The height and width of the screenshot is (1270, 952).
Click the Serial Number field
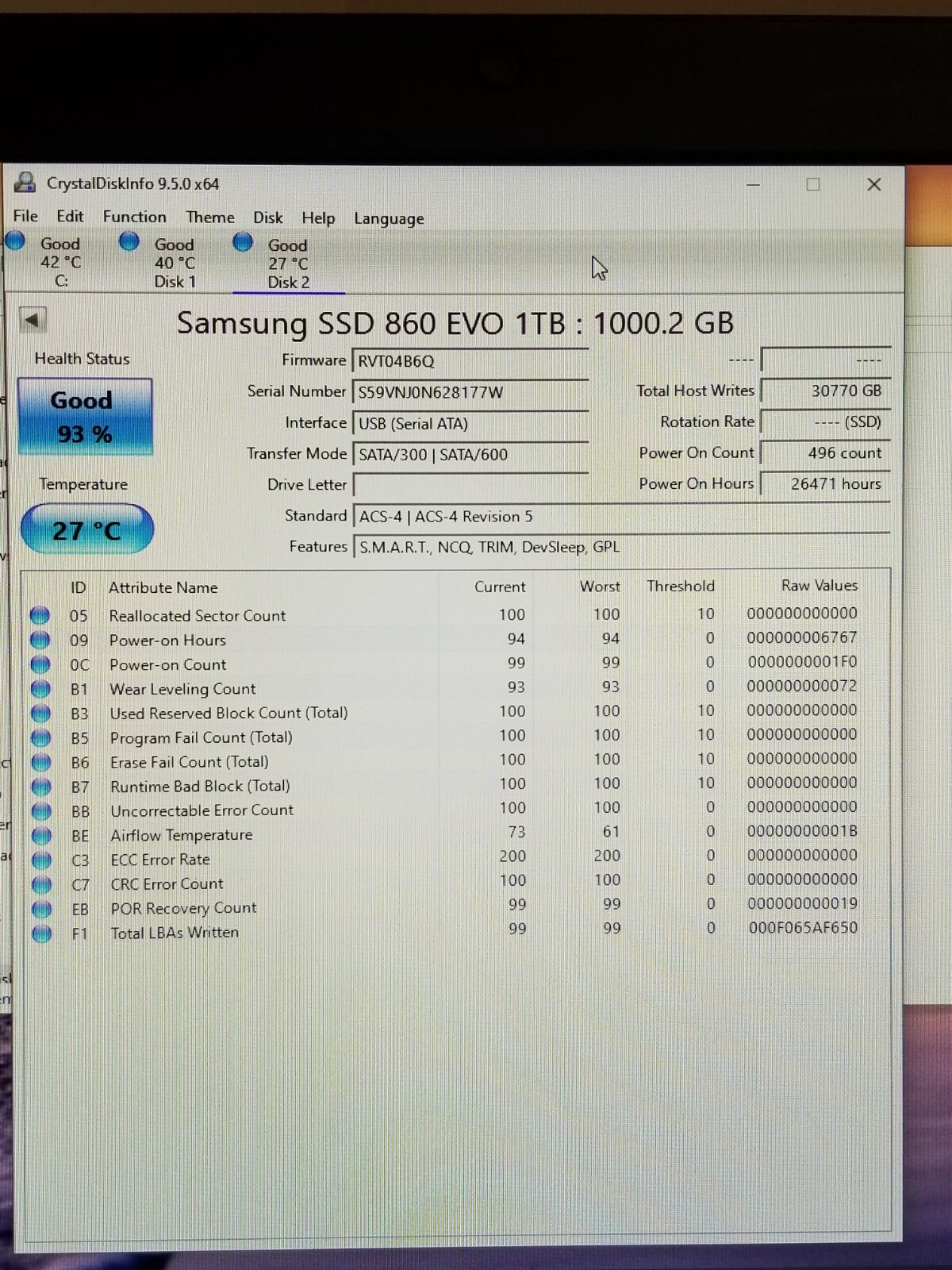pos(470,392)
